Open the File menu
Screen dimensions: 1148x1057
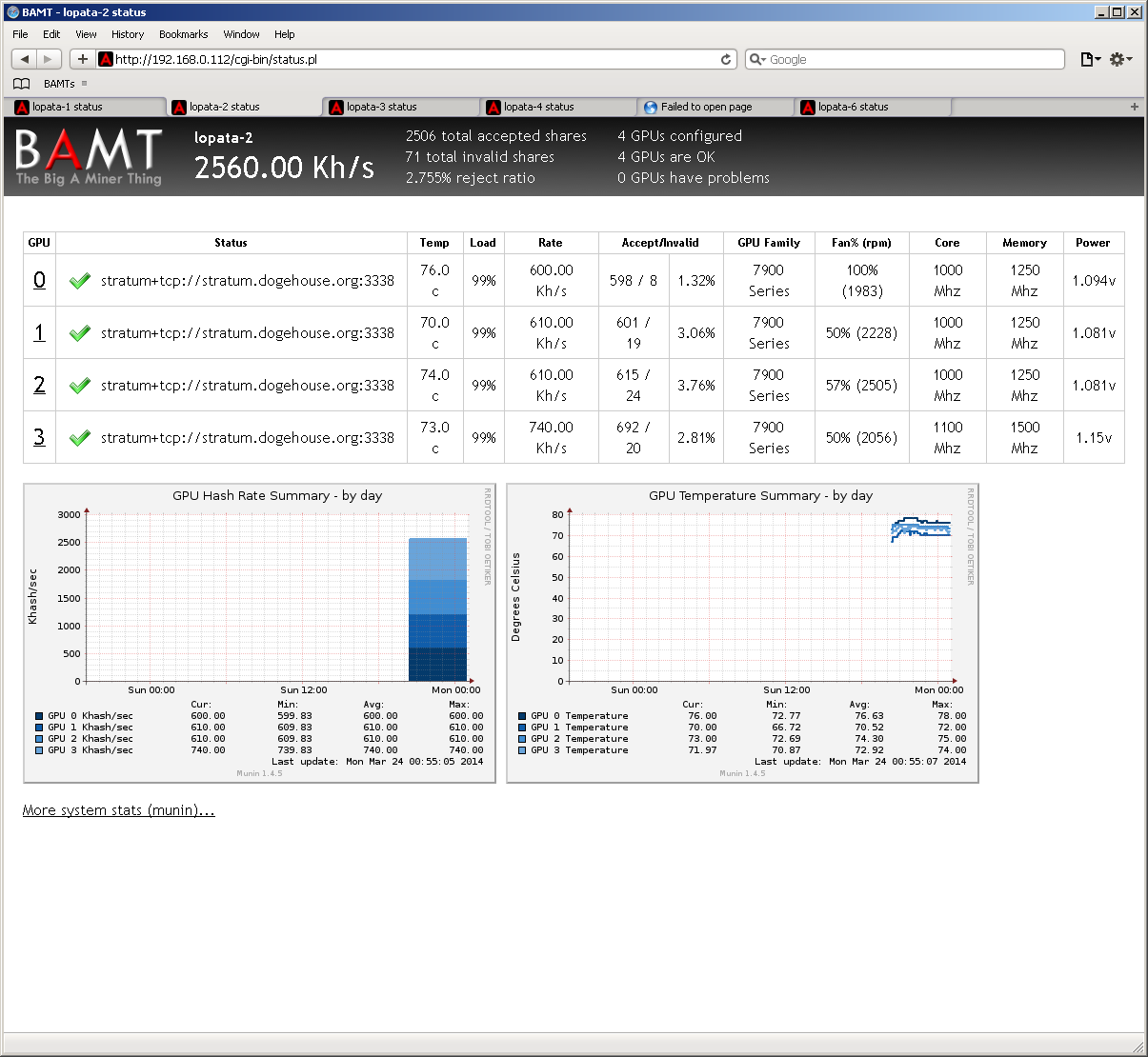(x=20, y=34)
